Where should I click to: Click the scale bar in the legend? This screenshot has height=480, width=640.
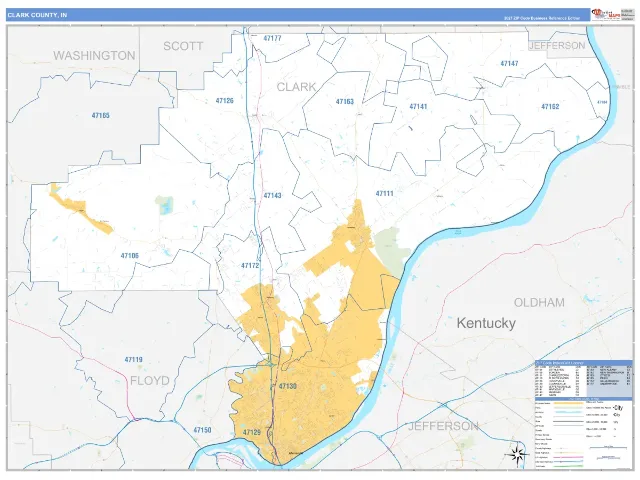(x=608, y=448)
